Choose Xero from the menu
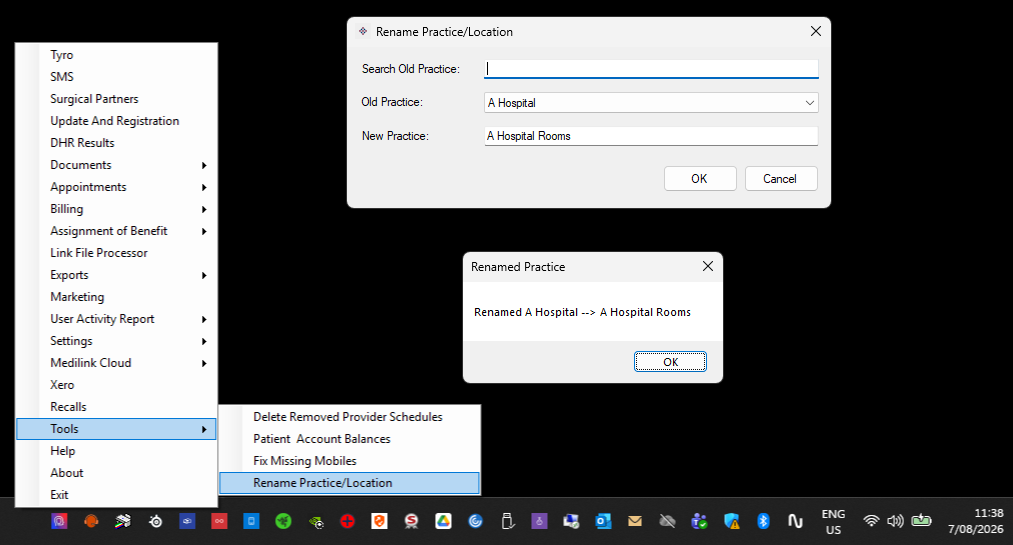1013x545 pixels. [x=116, y=384]
